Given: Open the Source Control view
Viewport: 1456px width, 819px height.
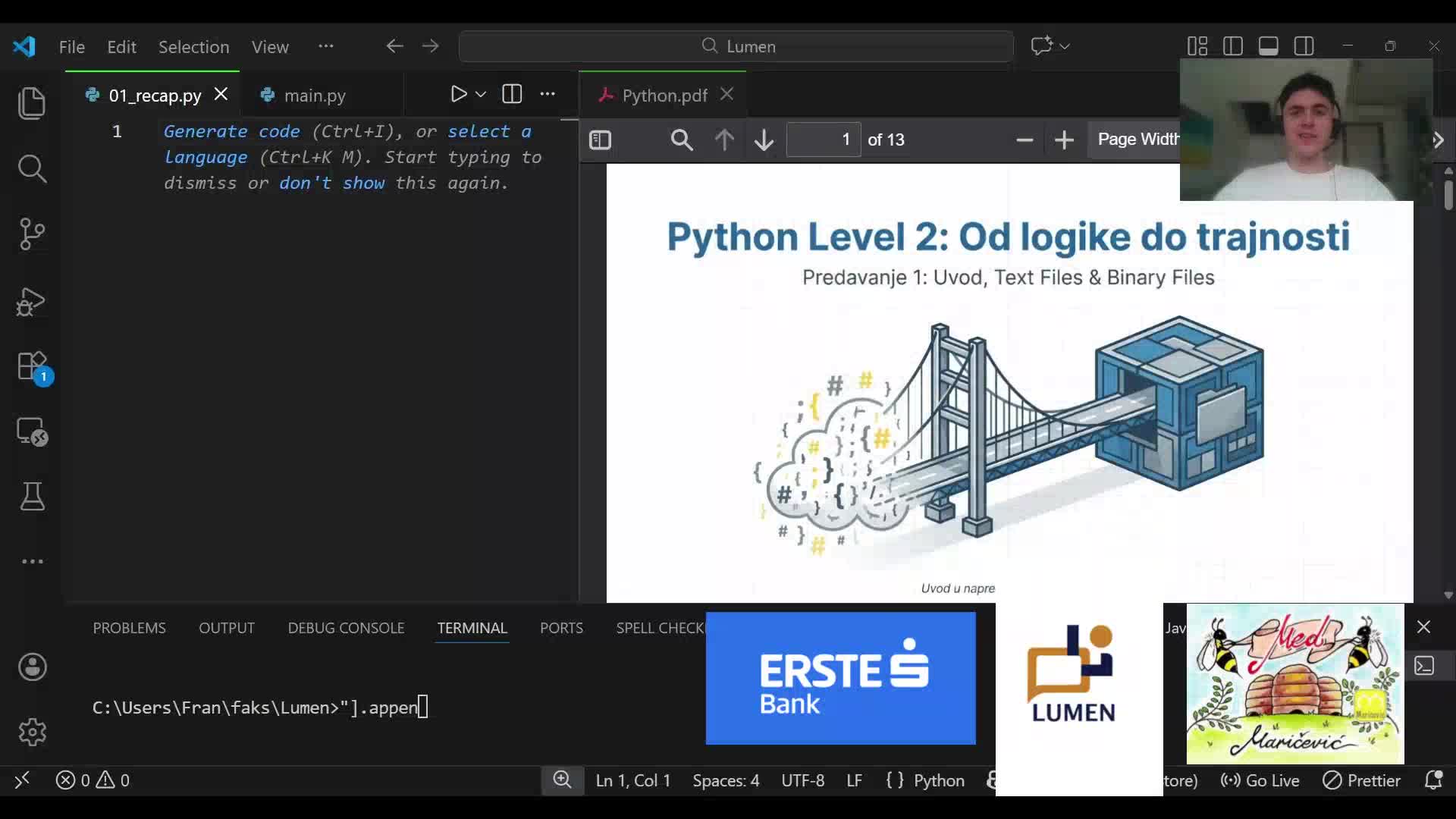Looking at the screenshot, I should (x=32, y=234).
